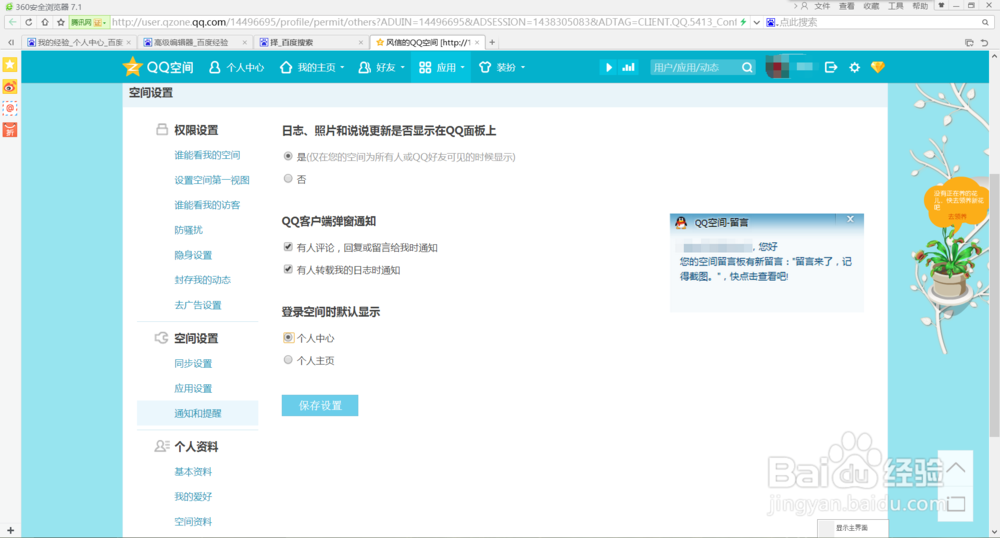Open 隐身设置 link
The height and width of the screenshot is (538, 1000).
(193, 255)
